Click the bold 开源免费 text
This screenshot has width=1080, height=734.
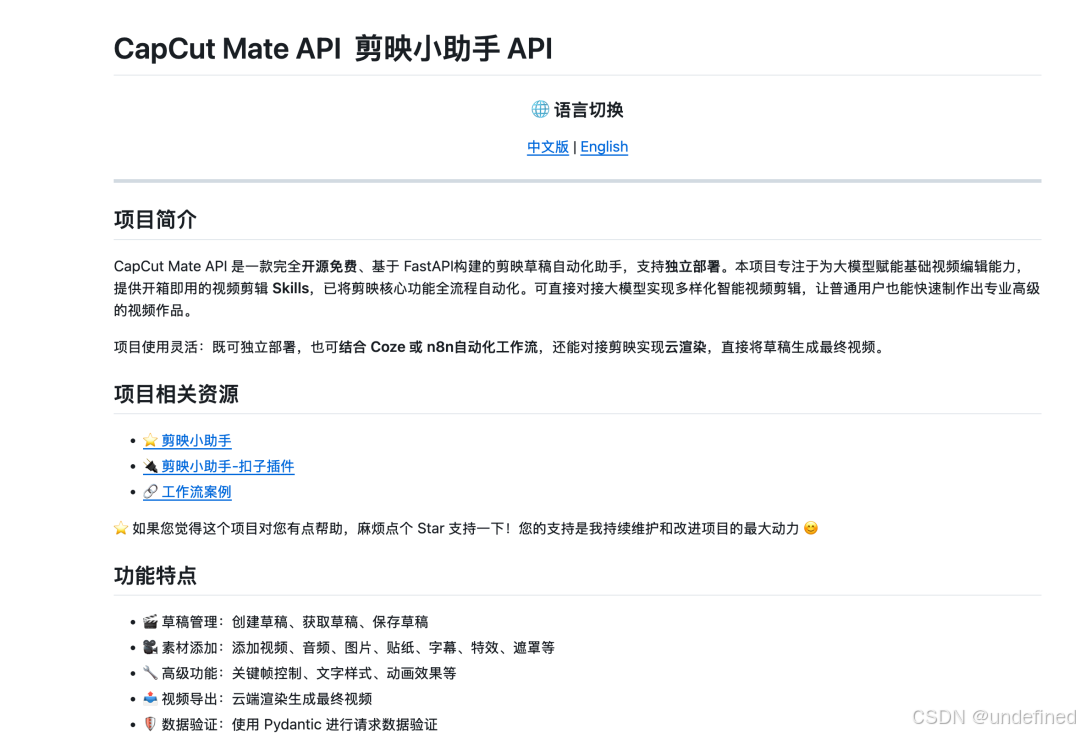[x=329, y=266]
